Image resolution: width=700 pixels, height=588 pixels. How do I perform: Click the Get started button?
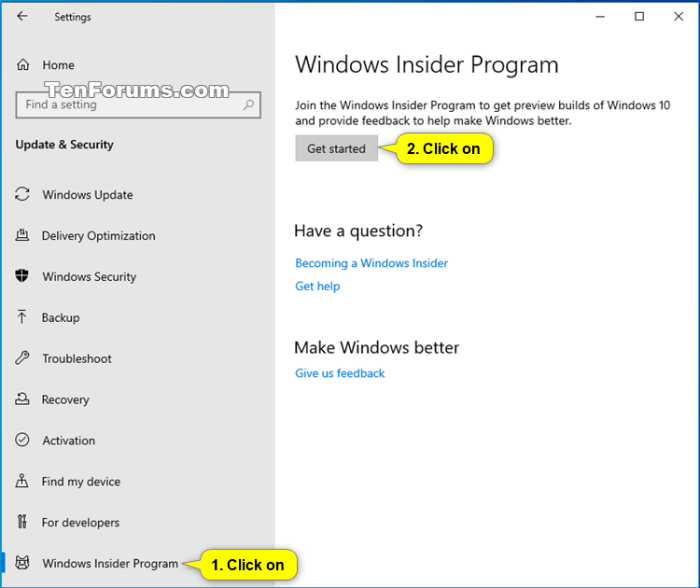[x=336, y=148]
